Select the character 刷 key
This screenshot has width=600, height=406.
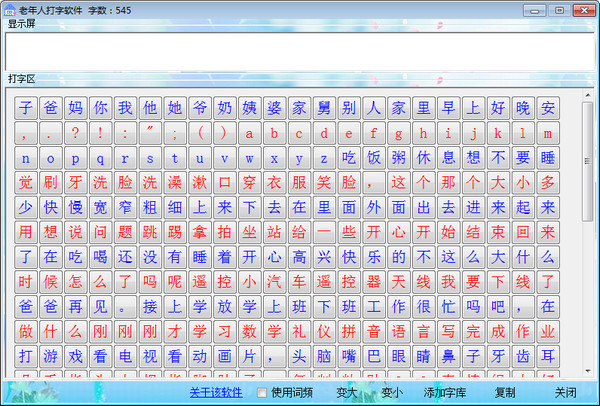pos(51,183)
